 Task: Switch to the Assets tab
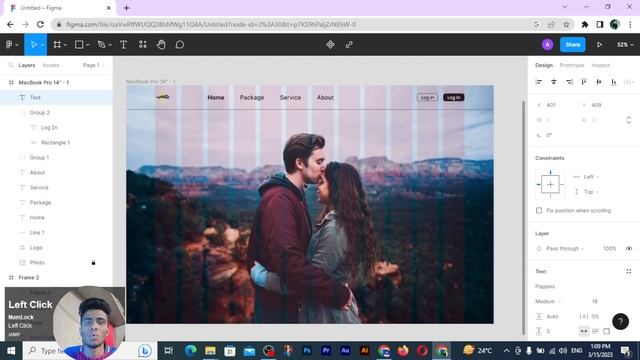click(51, 65)
